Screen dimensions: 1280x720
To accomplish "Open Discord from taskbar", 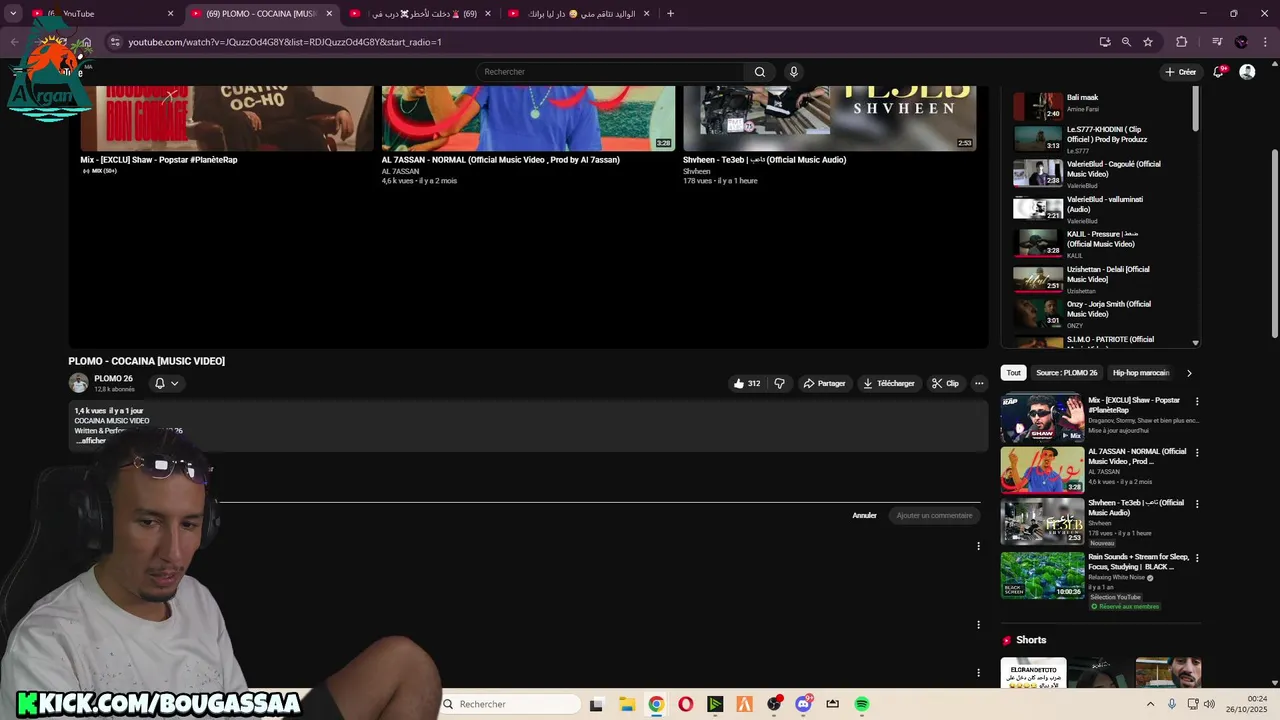I will (803, 704).
